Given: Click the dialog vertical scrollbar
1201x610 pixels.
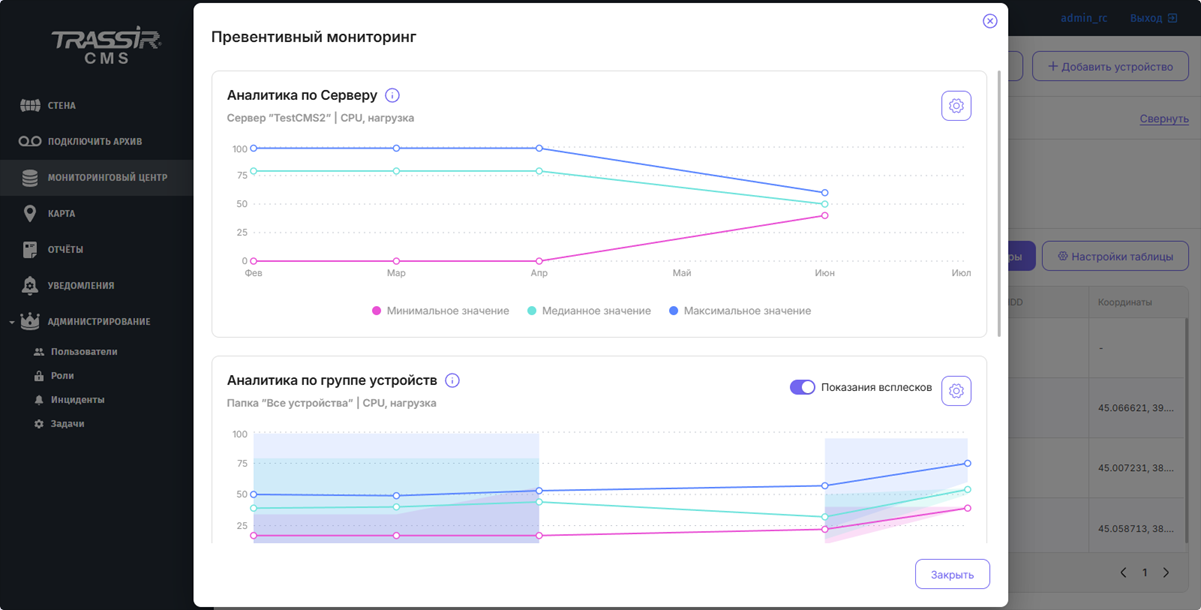Looking at the screenshot, I should (996, 200).
